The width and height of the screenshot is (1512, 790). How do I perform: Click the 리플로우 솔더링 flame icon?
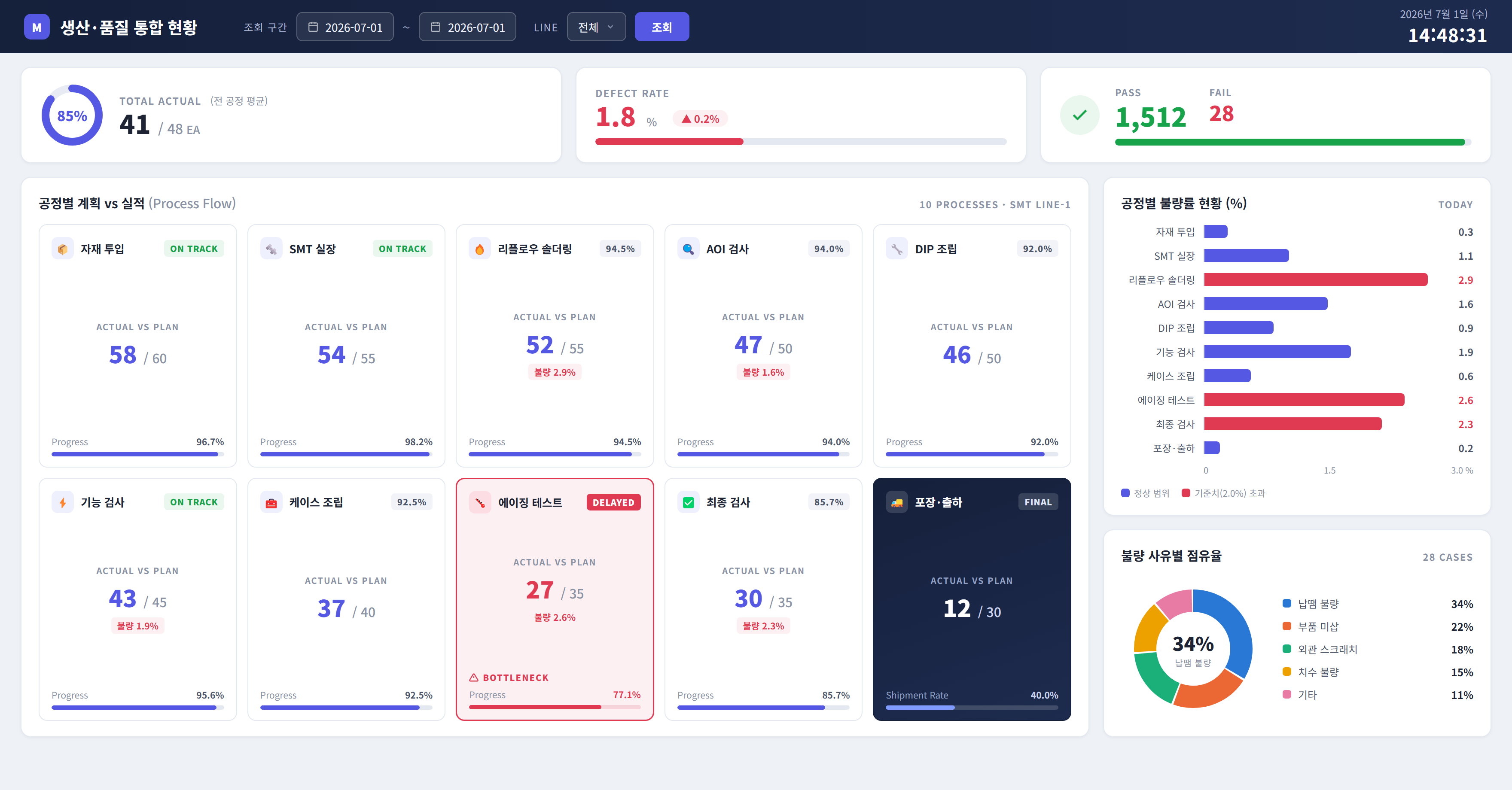[479, 249]
